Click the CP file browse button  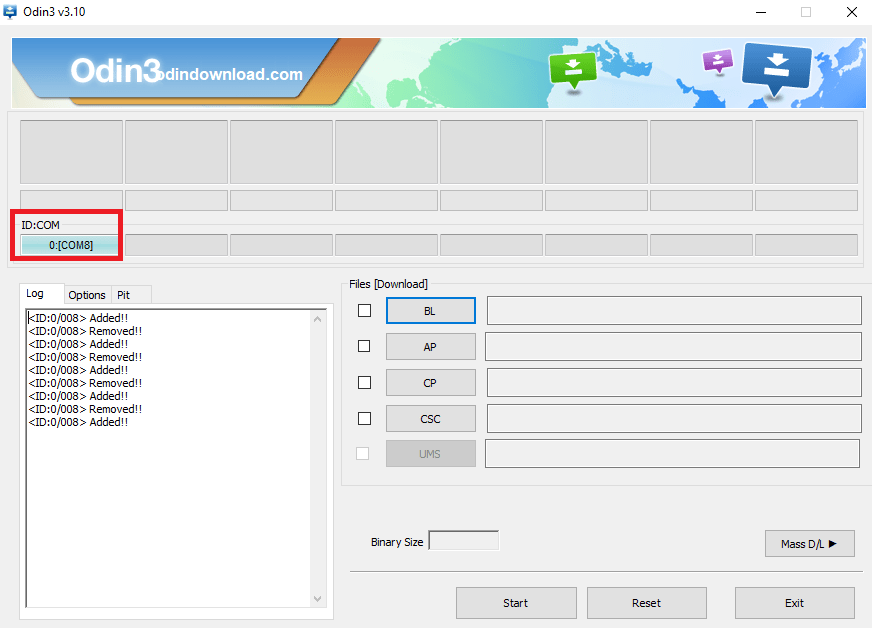coord(430,383)
